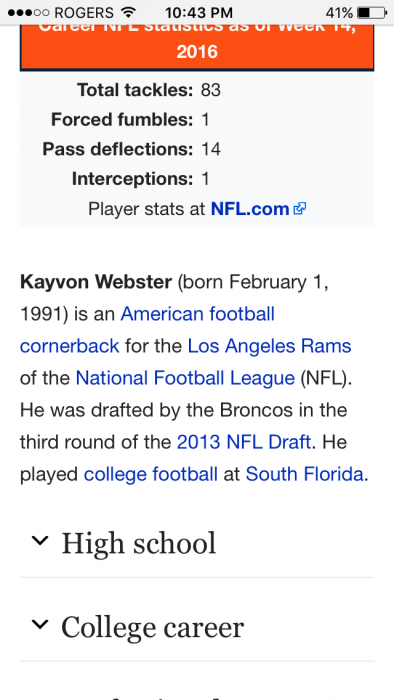This screenshot has height=700, width=394.
Task: Open the 2013 NFL Draft link
Action: coord(244,442)
